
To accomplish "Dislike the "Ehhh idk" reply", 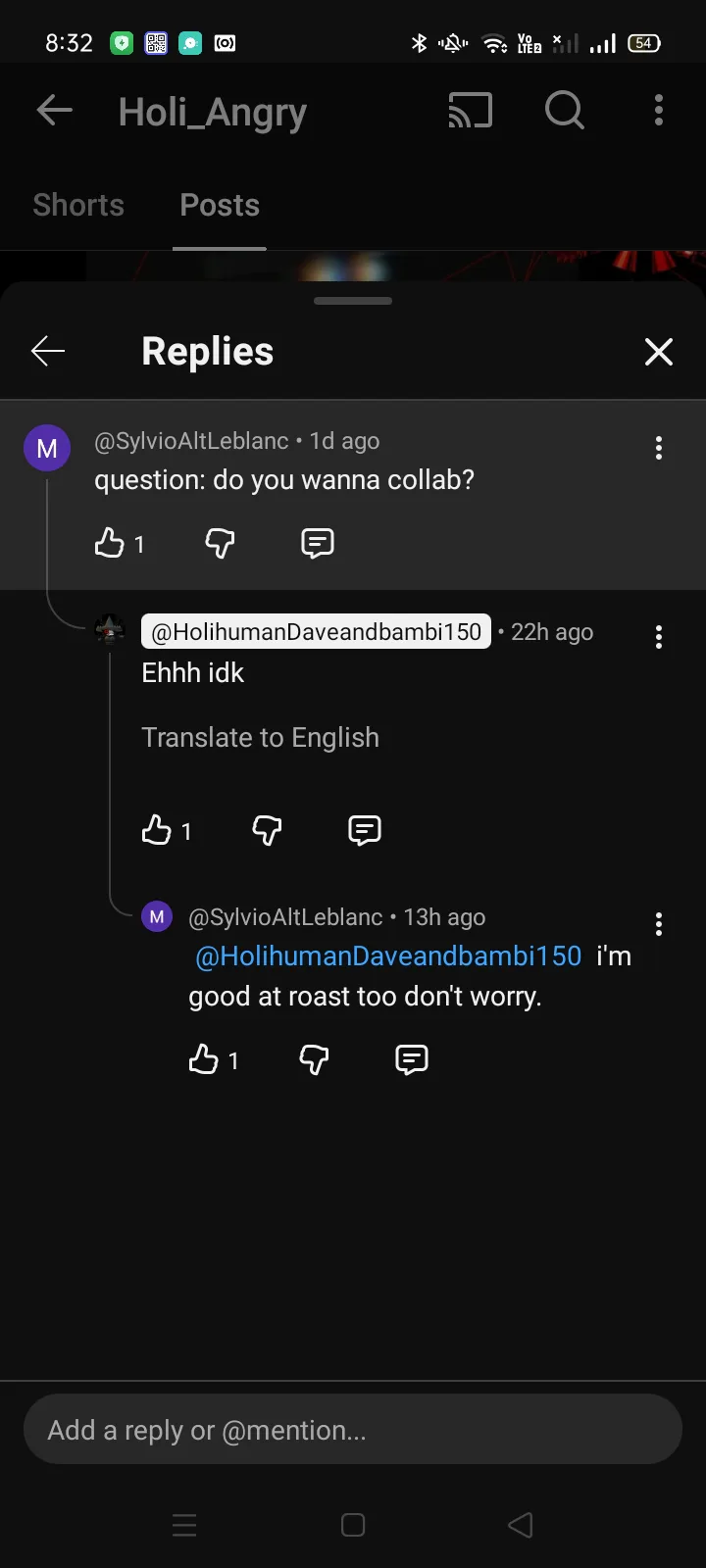I will point(267,830).
